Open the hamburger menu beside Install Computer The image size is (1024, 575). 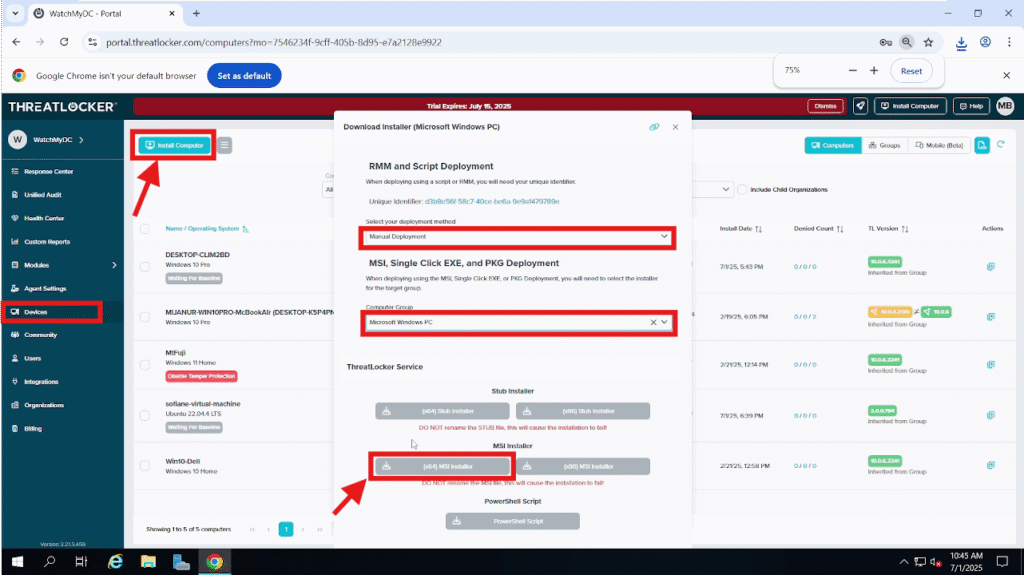pyautogui.click(x=224, y=145)
